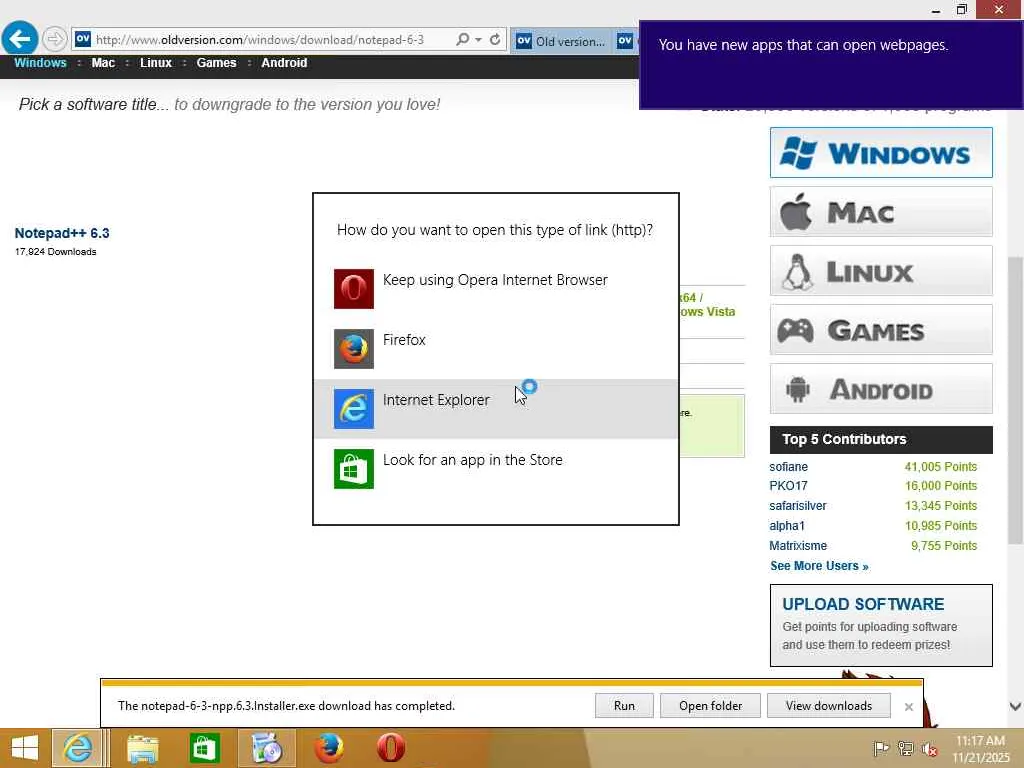Click '41,005 Points' text
Screen dimensions: 1024x768
point(940,467)
